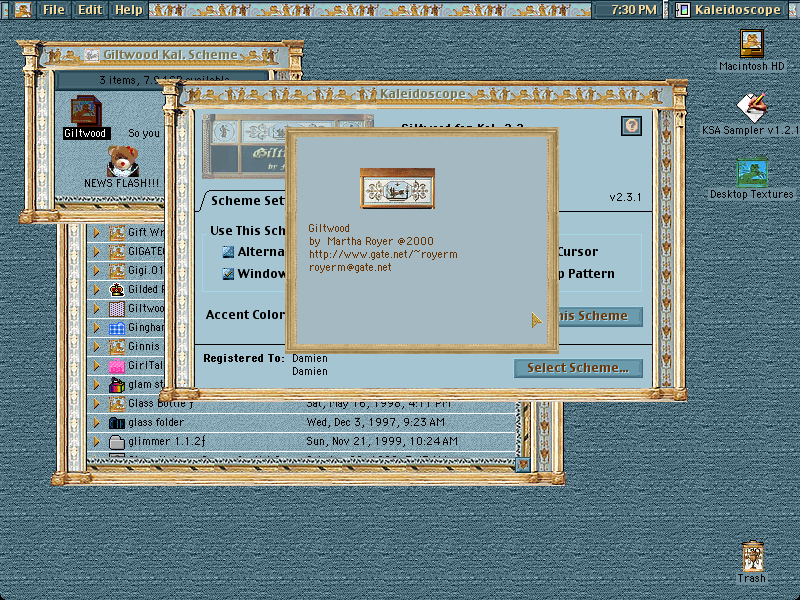Screen dimensions: 800x600
Task: Click the Select Scheme… button
Action: tap(578, 368)
